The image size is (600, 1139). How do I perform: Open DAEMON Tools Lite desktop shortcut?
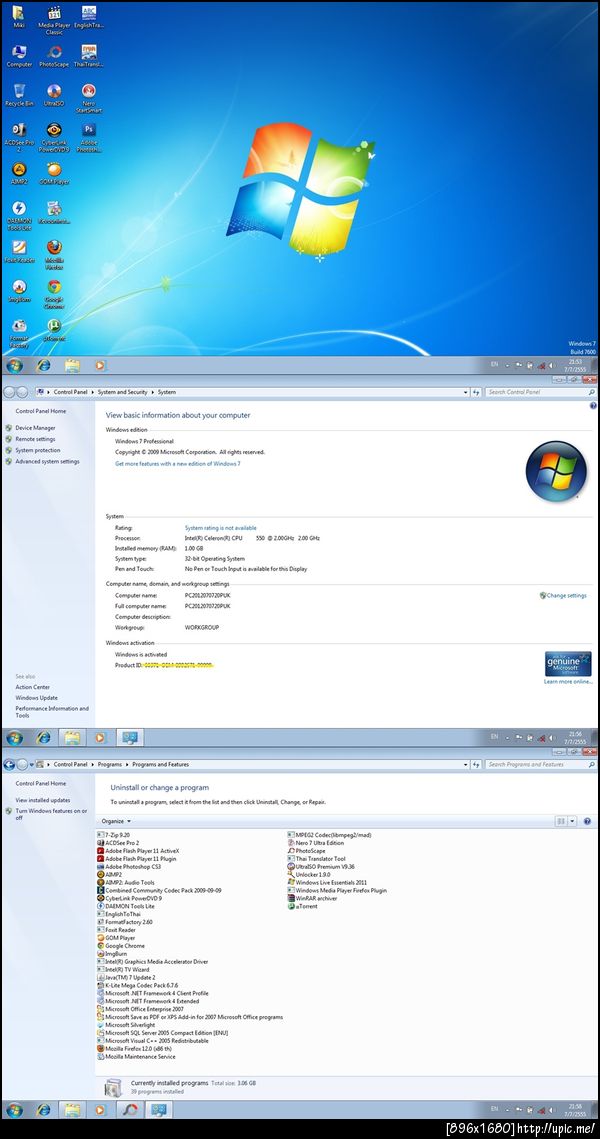pos(19,217)
